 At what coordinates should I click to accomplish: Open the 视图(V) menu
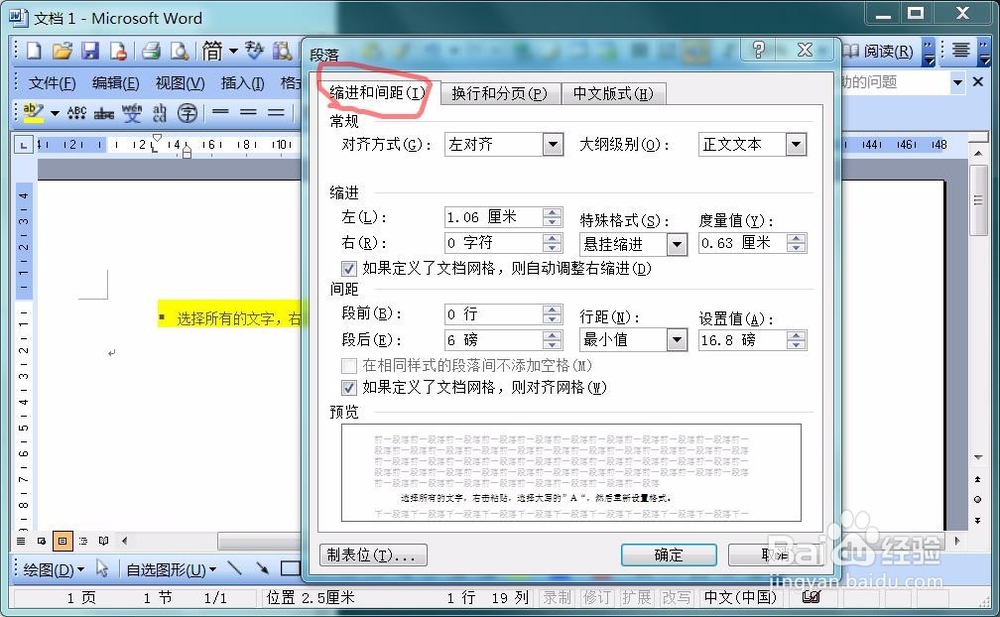[180, 83]
